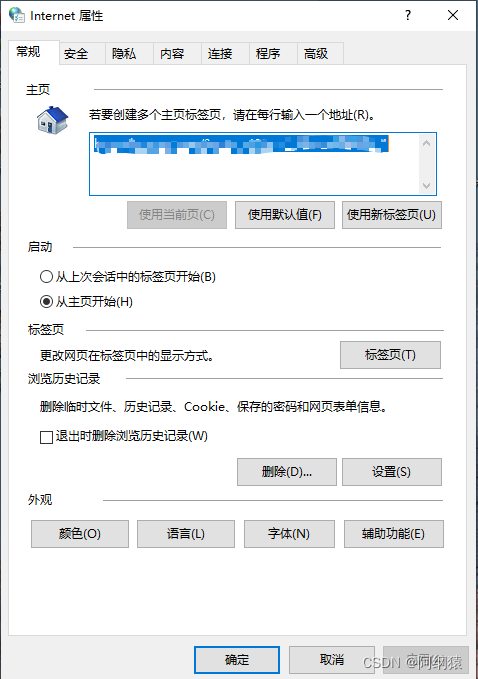This screenshot has height=679, width=478.
Task: Click the question mark help button
Action: click(408, 16)
